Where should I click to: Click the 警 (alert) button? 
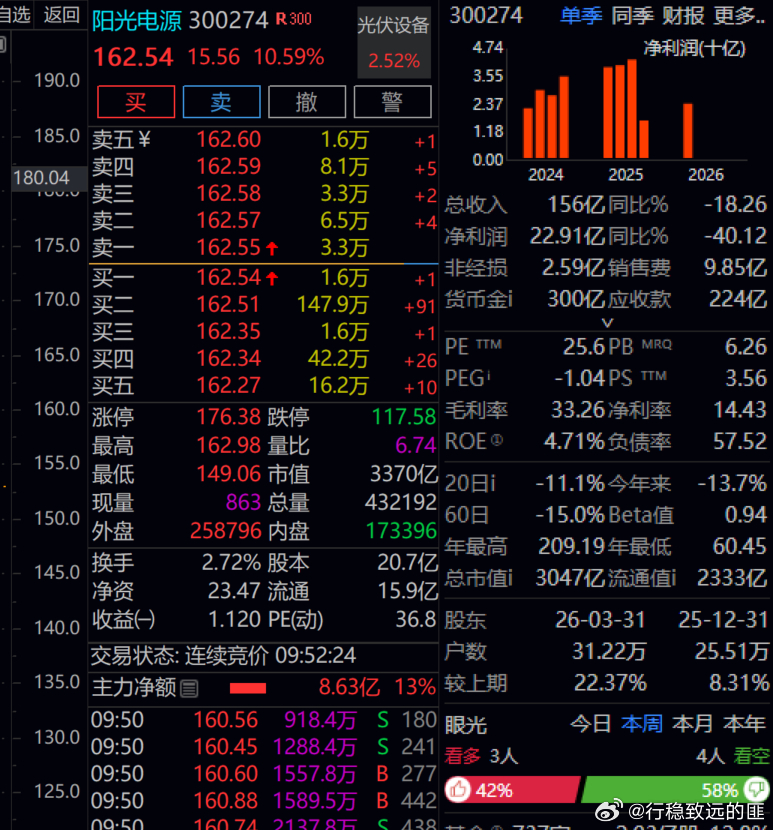tap(392, 102)
